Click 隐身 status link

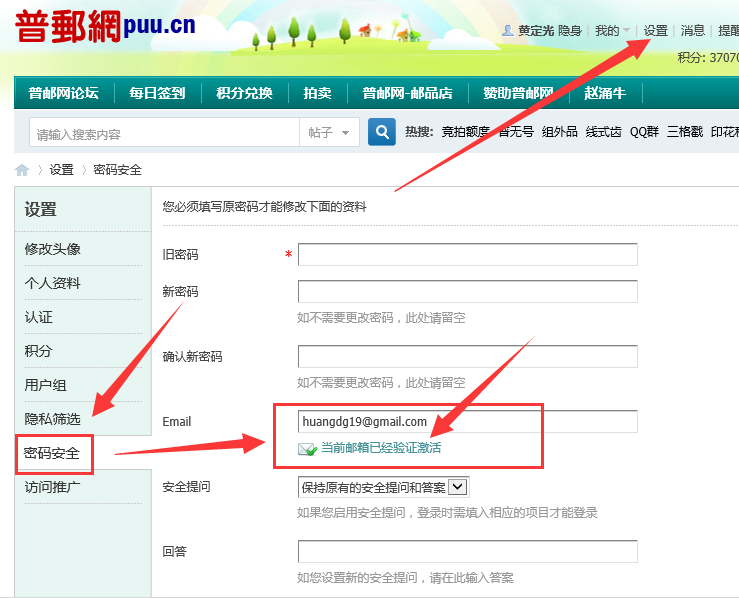tap(569, 31)
